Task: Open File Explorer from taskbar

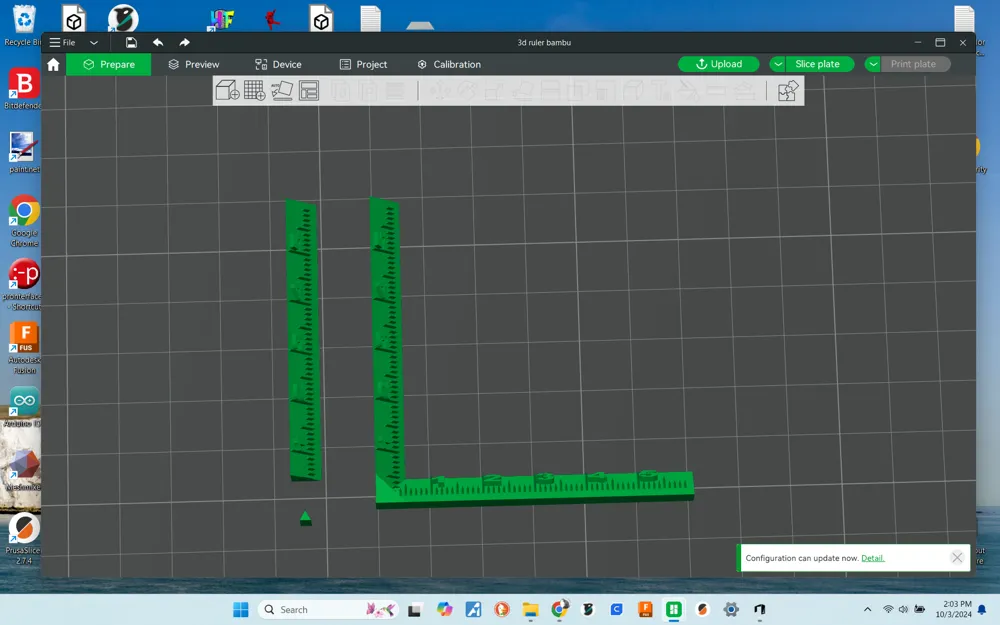Action: pyautogui.click(x=531, y=610)
